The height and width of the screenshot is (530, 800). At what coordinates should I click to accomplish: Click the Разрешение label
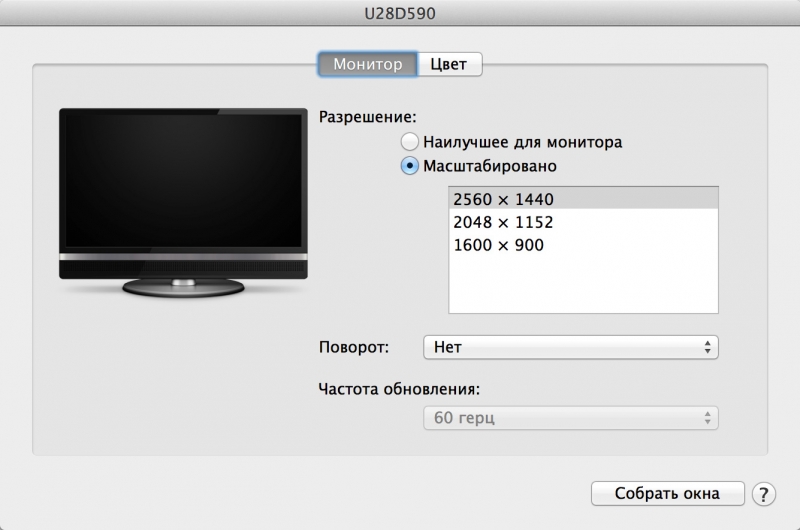[368, 117]
